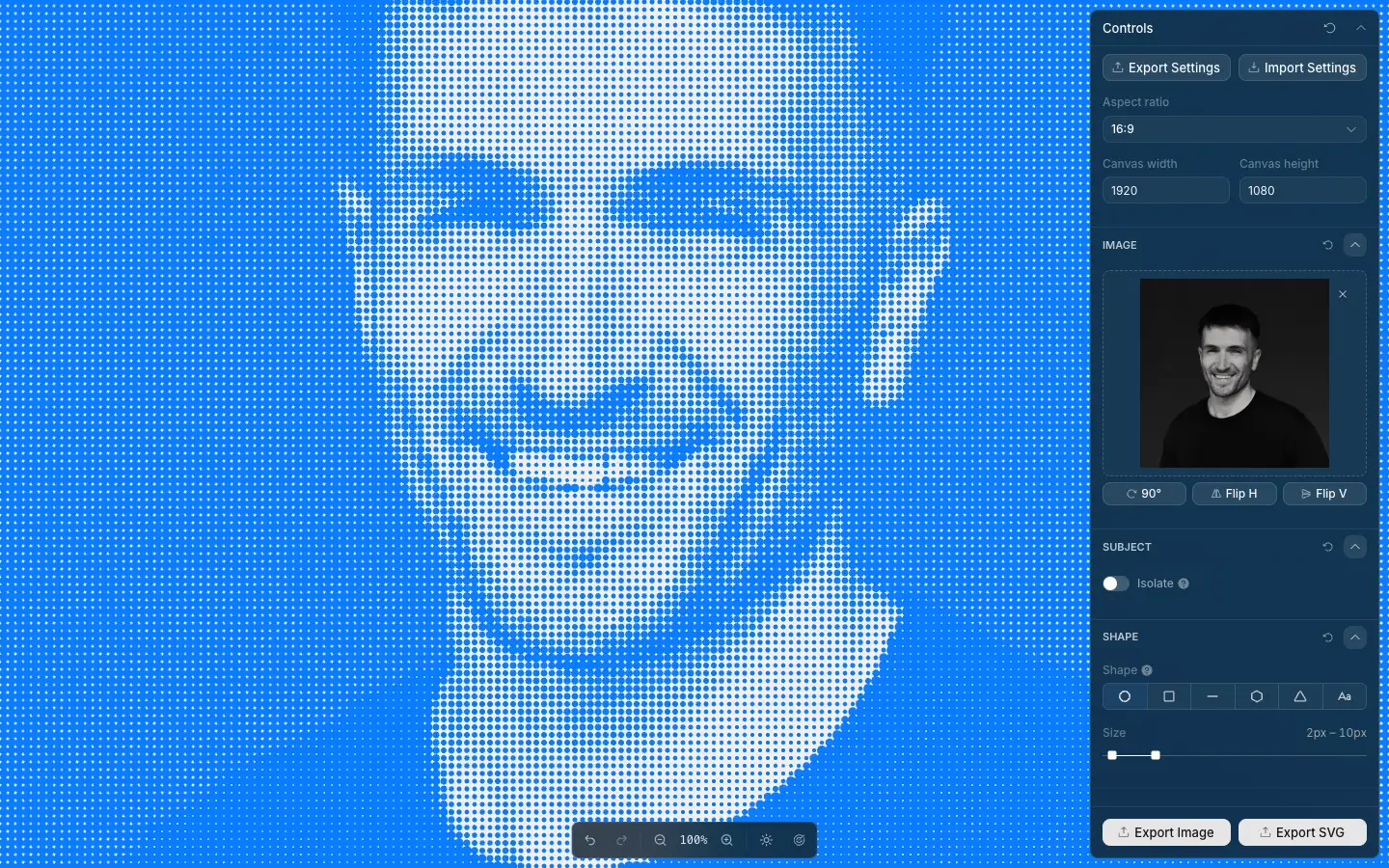Click the Export Settings button
1389x868 pixels.
(1166, 68)
